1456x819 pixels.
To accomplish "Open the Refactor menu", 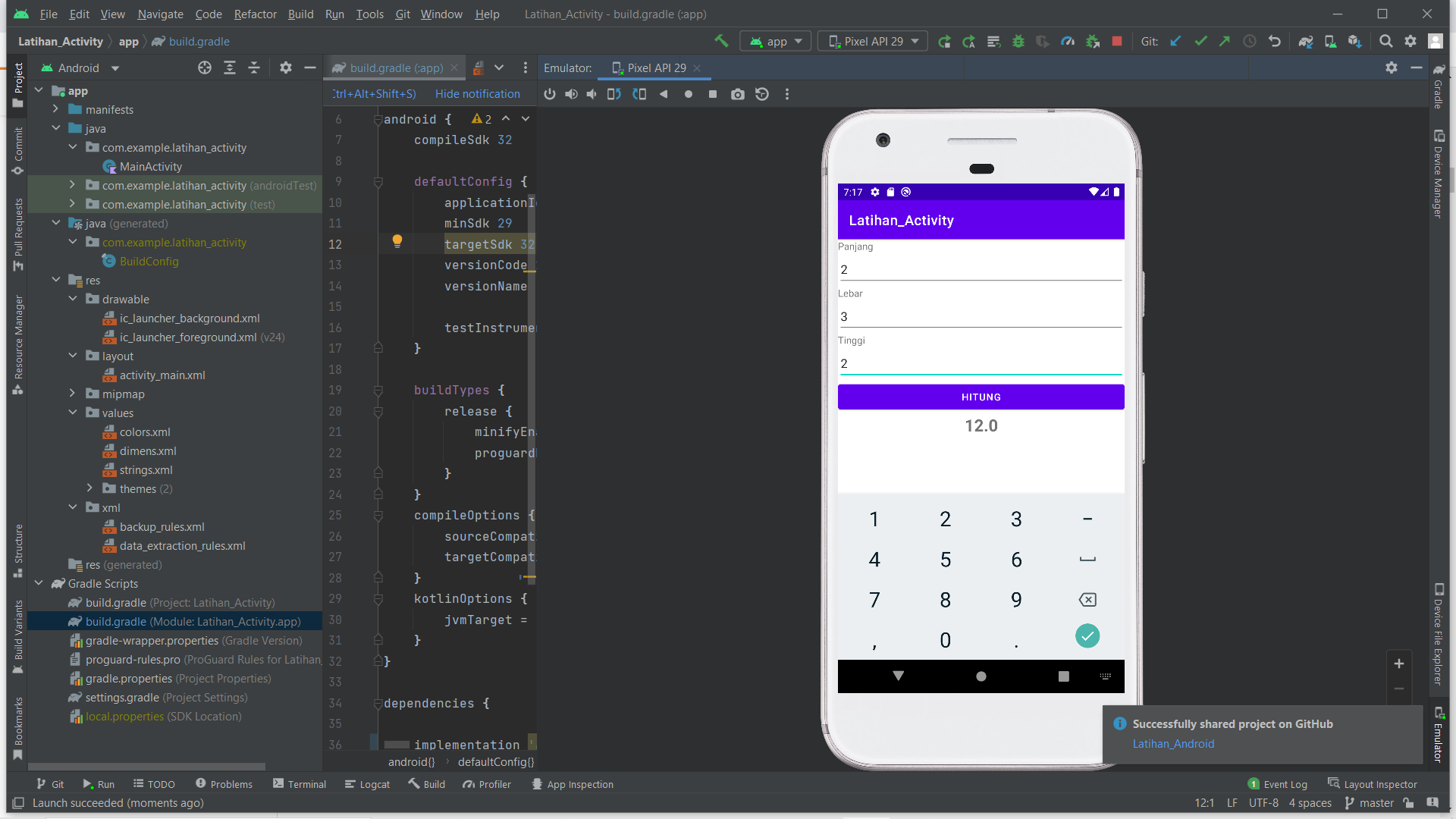I will pos(255,14).
